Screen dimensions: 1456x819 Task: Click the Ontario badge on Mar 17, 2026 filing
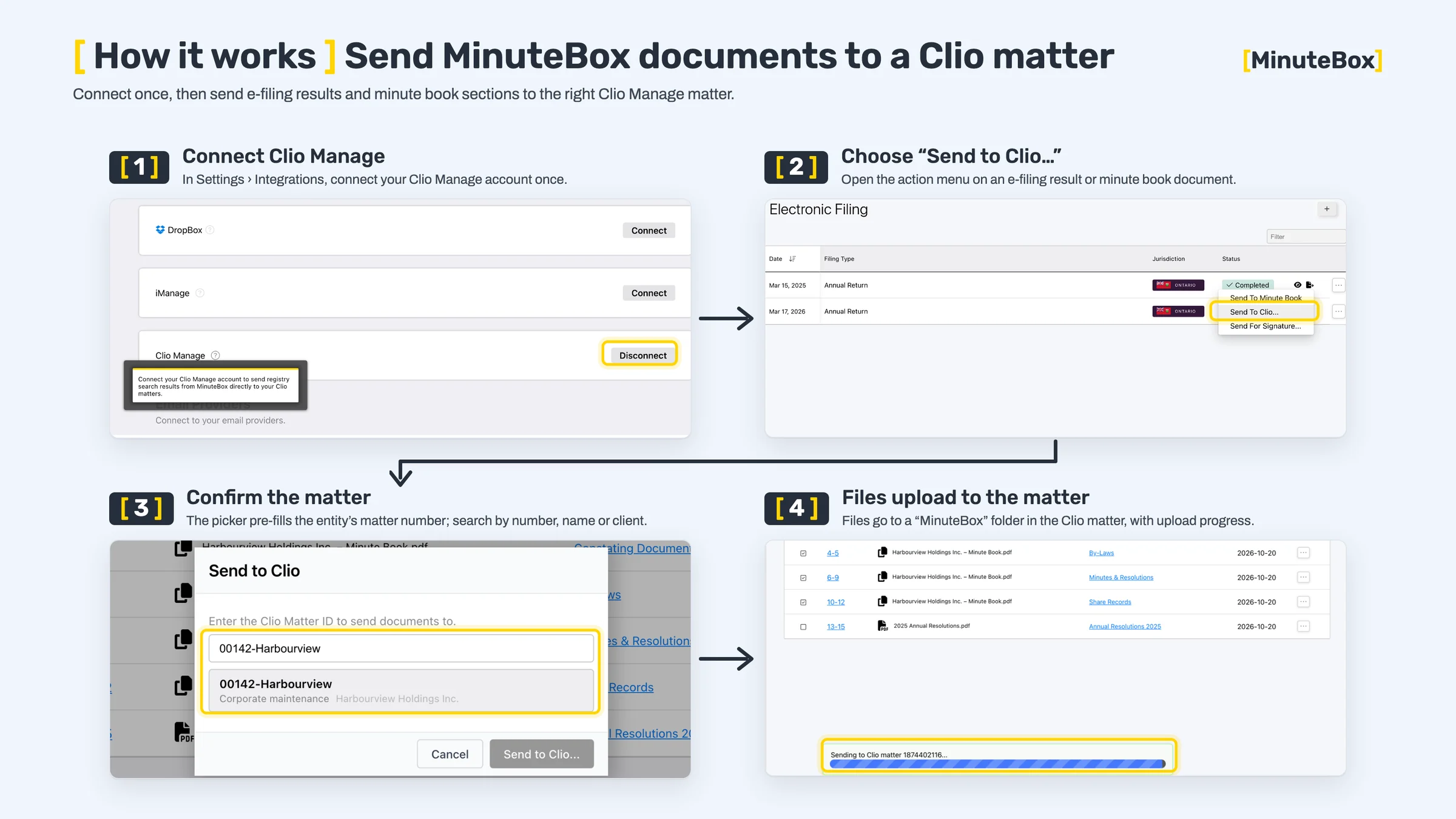point(1178,311)
